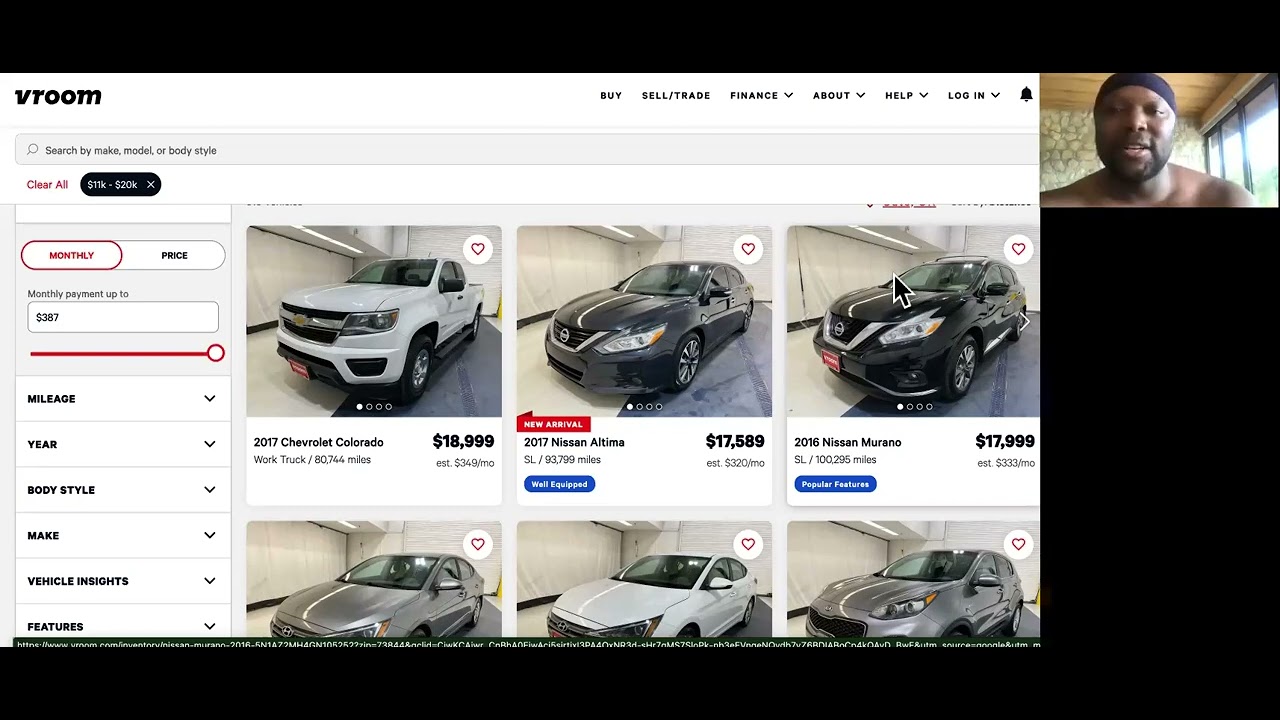Image resolution: width=1280 pixels, height=720 pixels.
Task: Click the search magnifier icon
Action: [33, 150]
